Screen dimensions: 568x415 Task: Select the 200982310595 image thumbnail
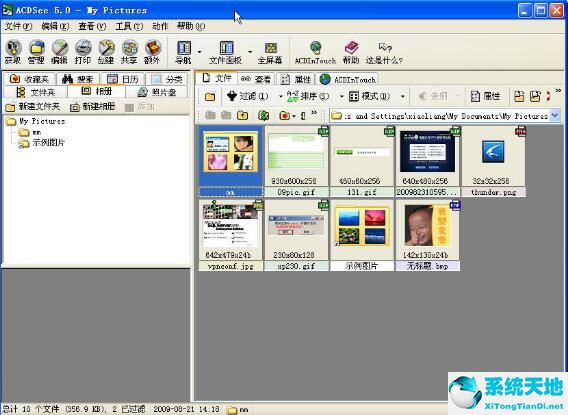click(x=427, y=161)
